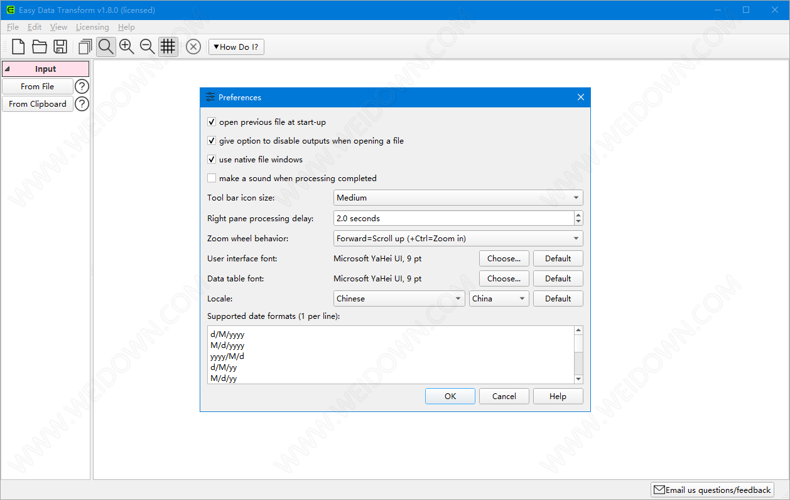Click Email us questions/feedback button
Image resolution: width=790 pixels, height=500 pixels.
[x=712, y=490]
